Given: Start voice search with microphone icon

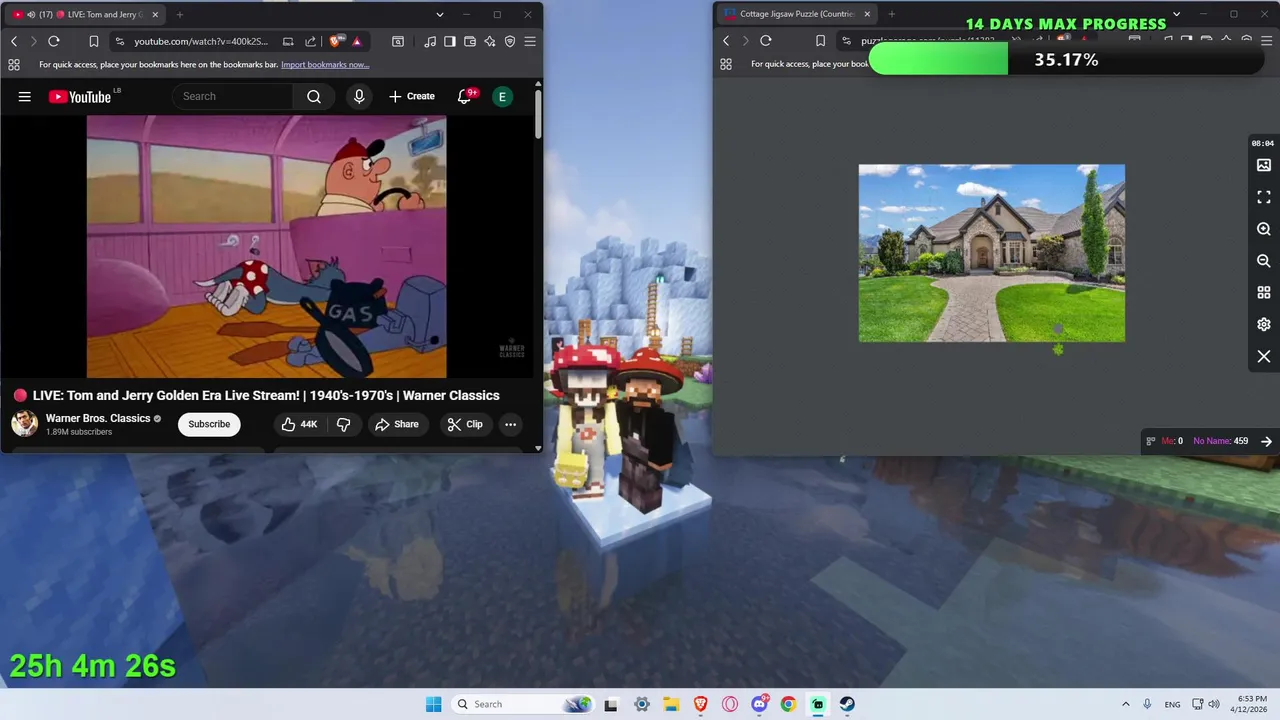Looking at the screenshot, I should [x=359, y=96].
